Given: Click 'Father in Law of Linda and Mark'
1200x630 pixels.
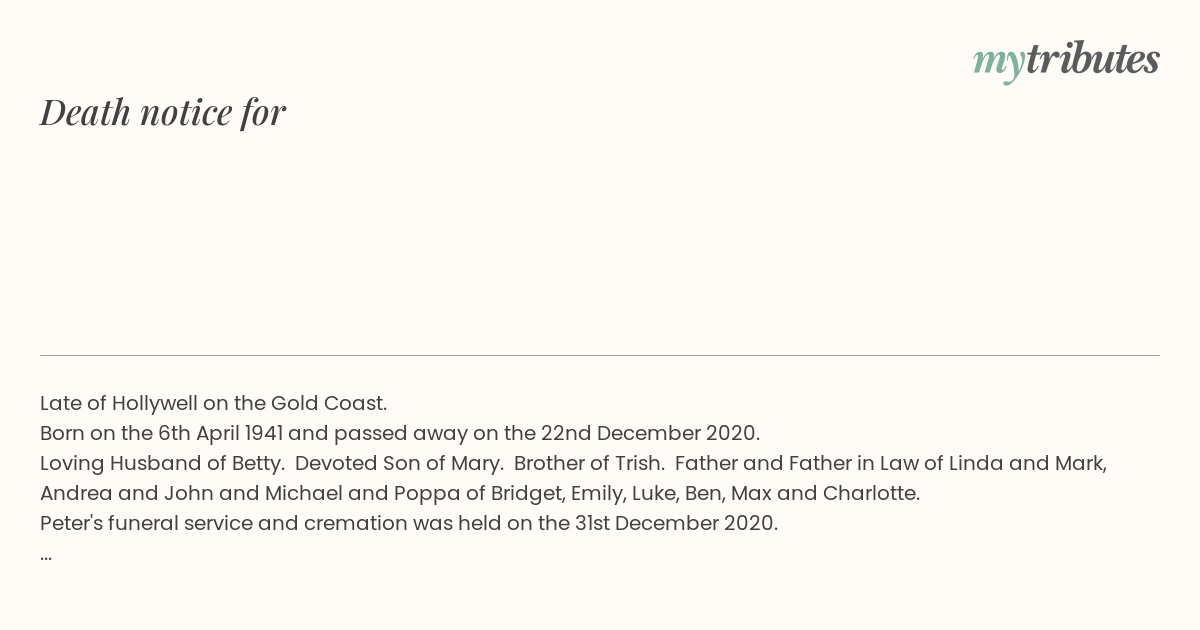Looking at the screenshot, I should pos(947,463).
